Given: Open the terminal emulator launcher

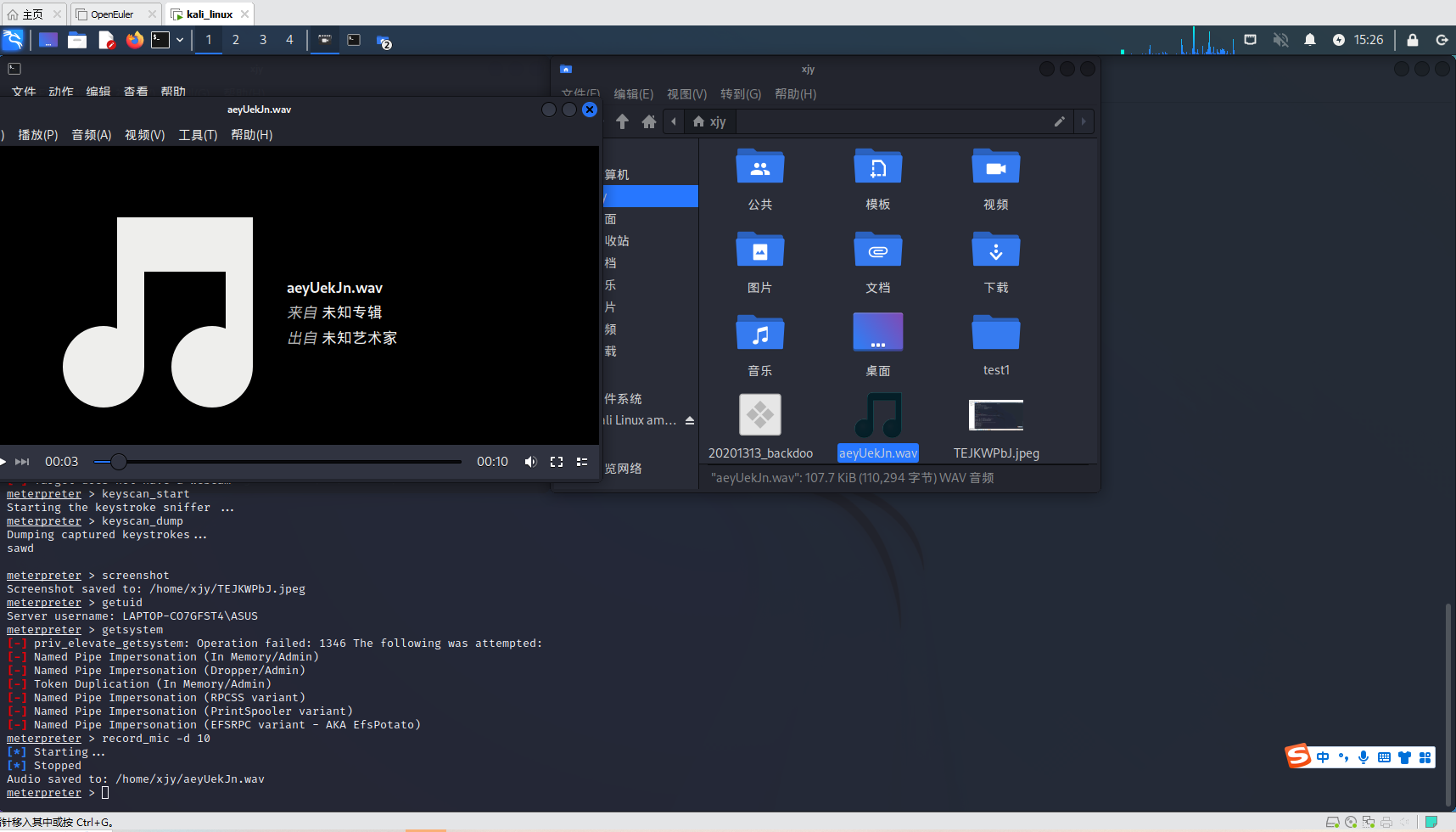Looking at the screenshot, I should coord(160,40).
